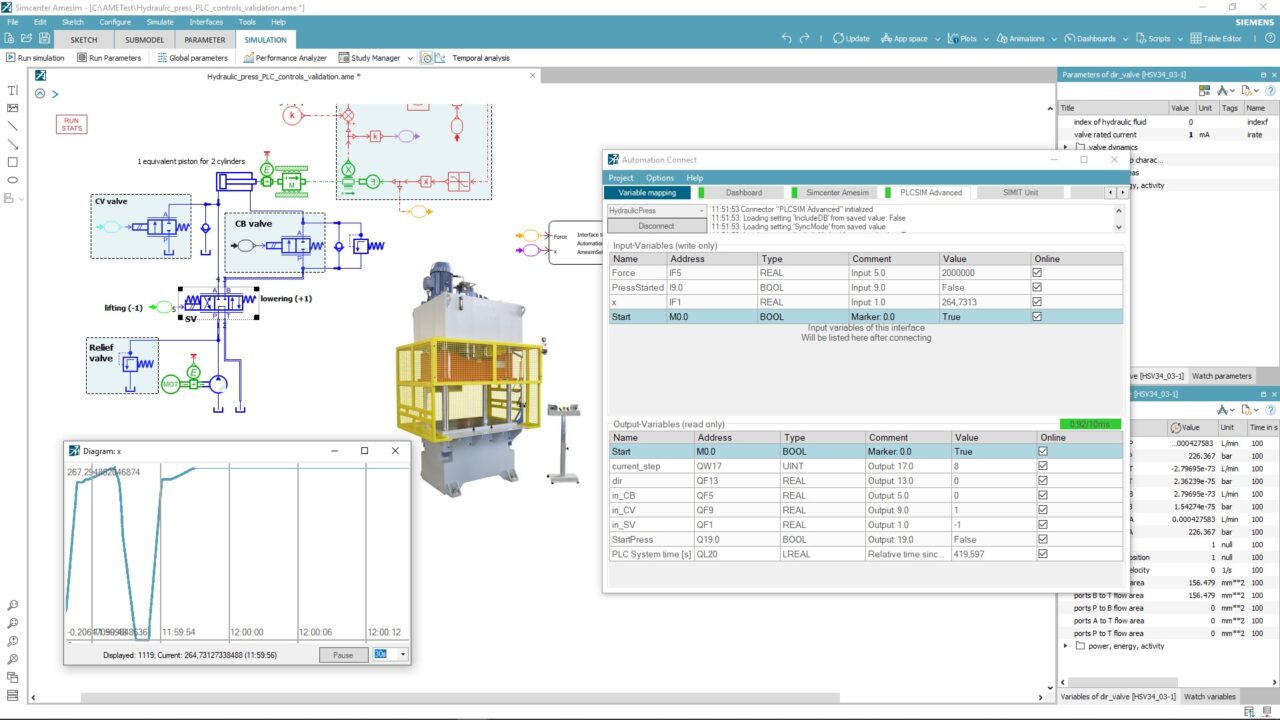Click Pause in the Diagram window
The height and width of the screenshot is (720, 1280).
(343, 655)
